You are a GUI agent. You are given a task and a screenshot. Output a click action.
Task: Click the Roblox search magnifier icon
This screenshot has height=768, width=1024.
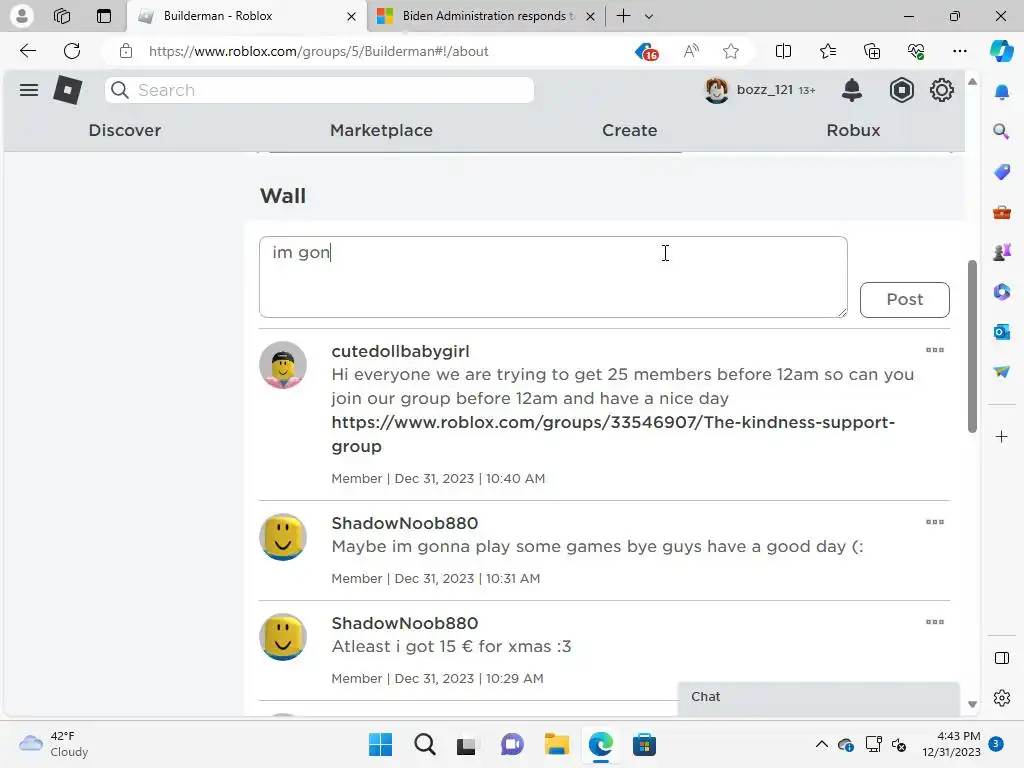pos(120,90)
